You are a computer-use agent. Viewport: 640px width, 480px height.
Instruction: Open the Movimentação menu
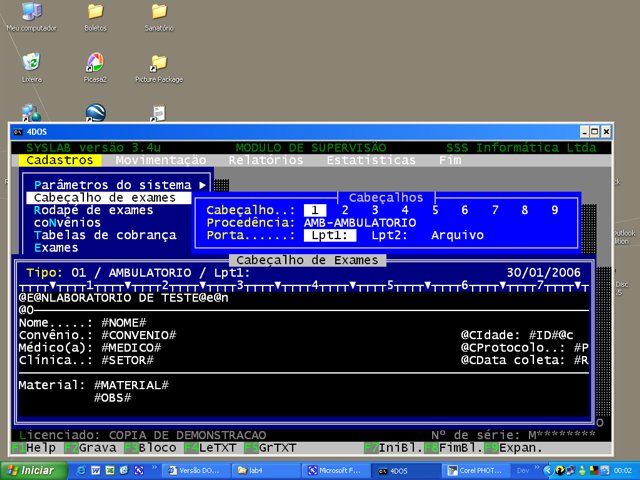click(x=161, y=160)
